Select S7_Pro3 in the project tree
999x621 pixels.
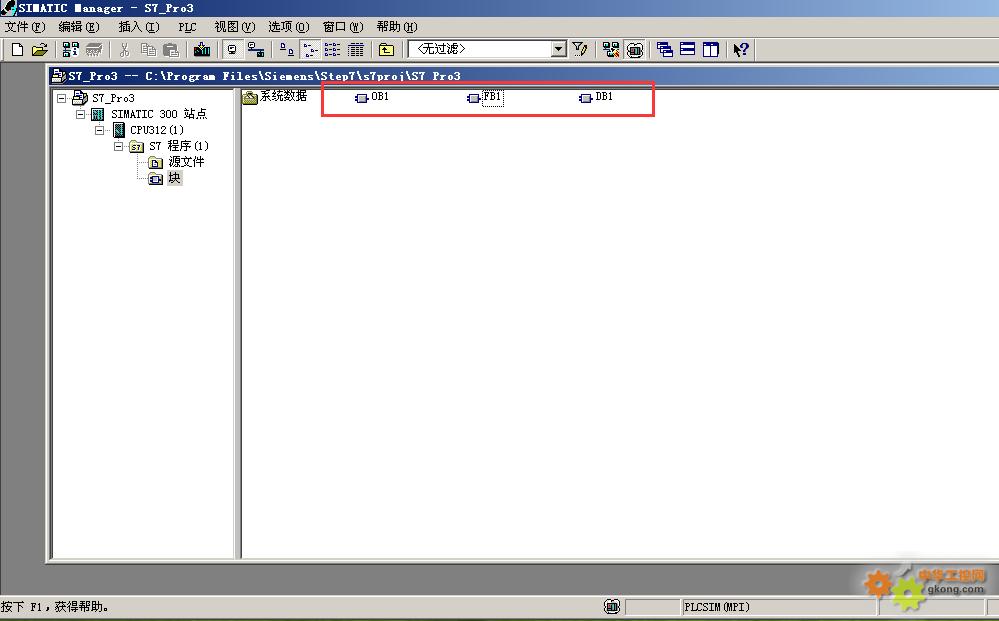coord(113,98)
